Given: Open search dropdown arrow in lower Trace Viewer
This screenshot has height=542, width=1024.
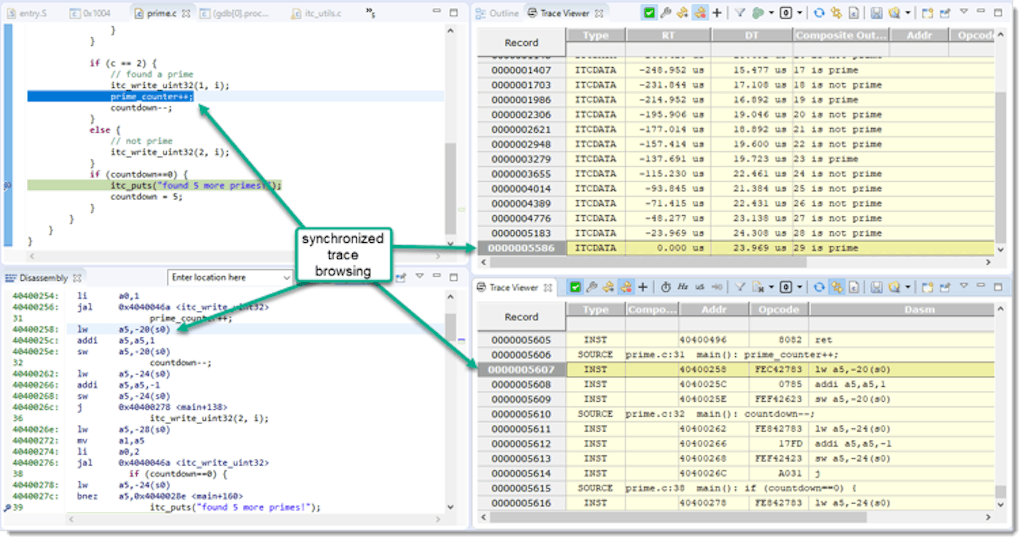Looking at the screenshot, I should [908, 287].
